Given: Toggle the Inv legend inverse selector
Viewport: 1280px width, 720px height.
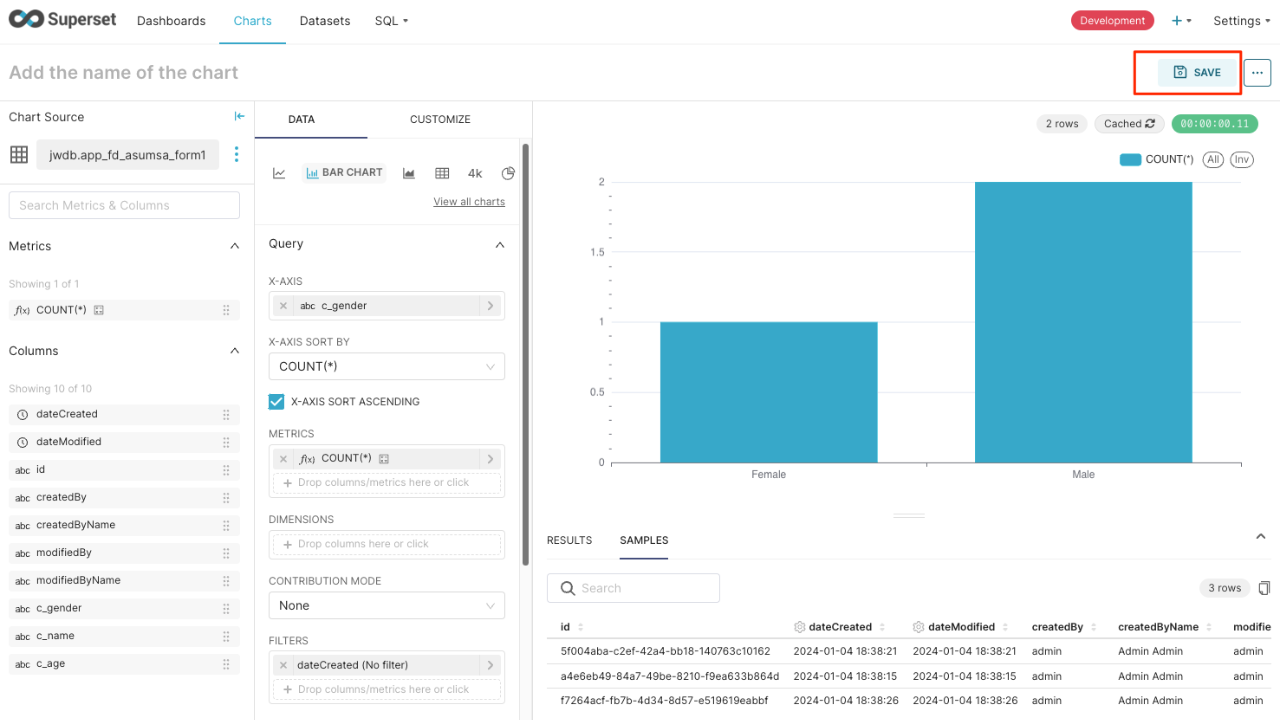Looking at the screenshot, I should (1241, 160).
